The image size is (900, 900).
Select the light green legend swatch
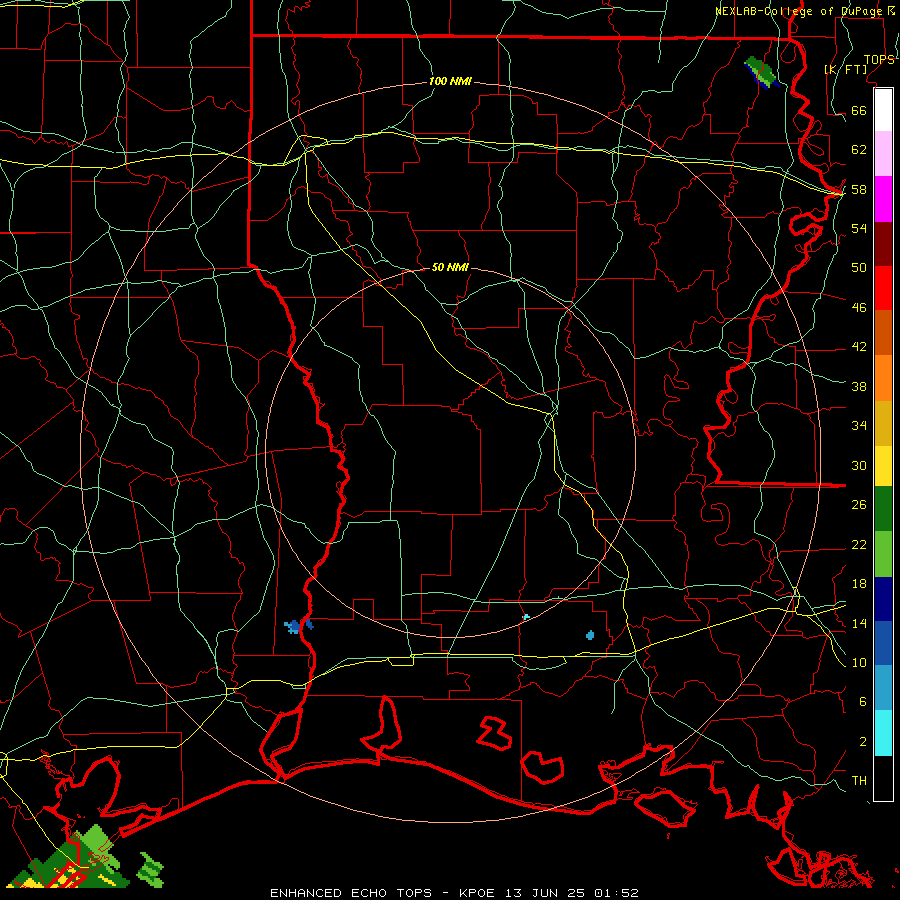click(883, 554)
